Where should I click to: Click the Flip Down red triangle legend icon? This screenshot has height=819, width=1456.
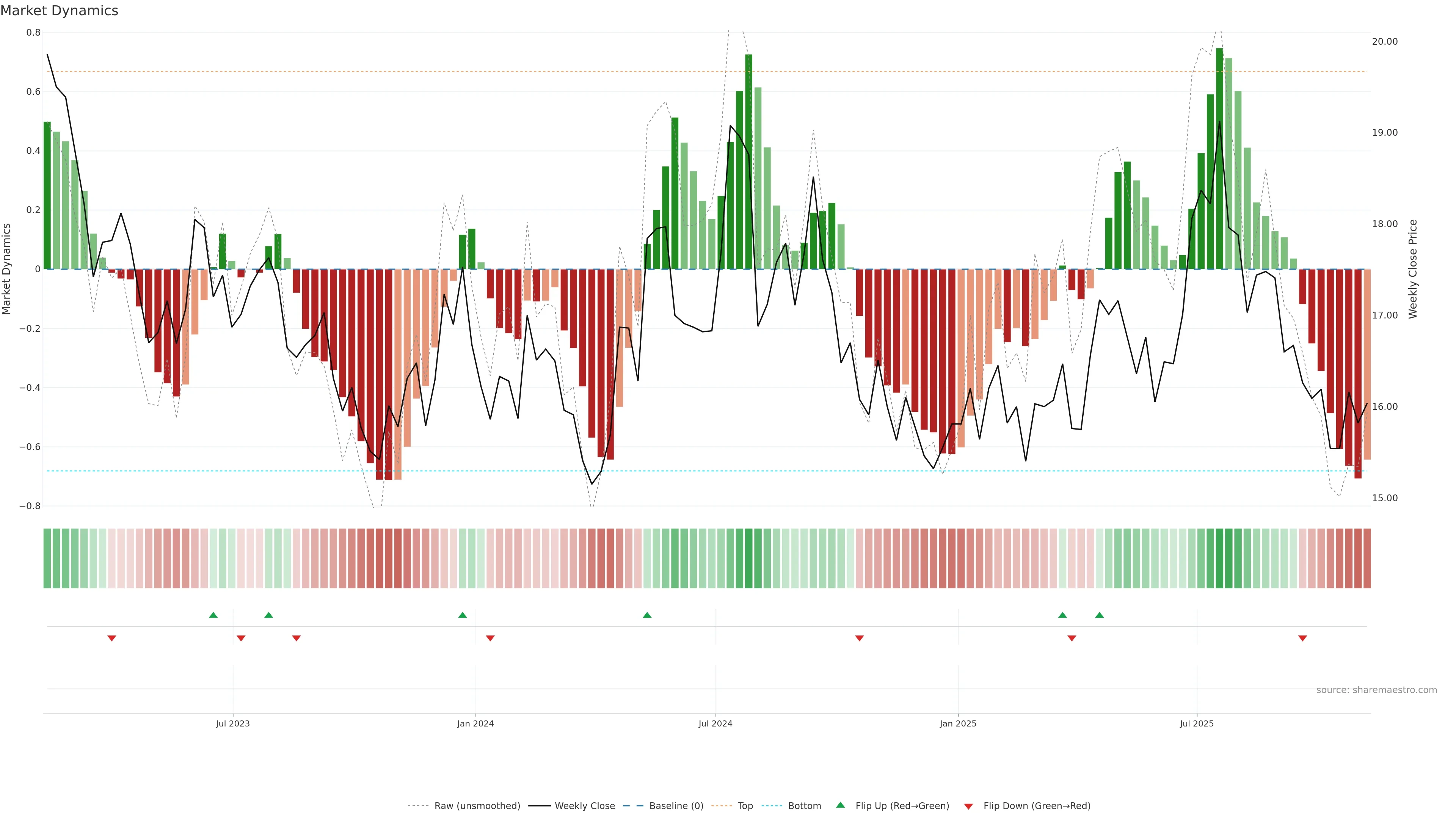click(968, 806)
